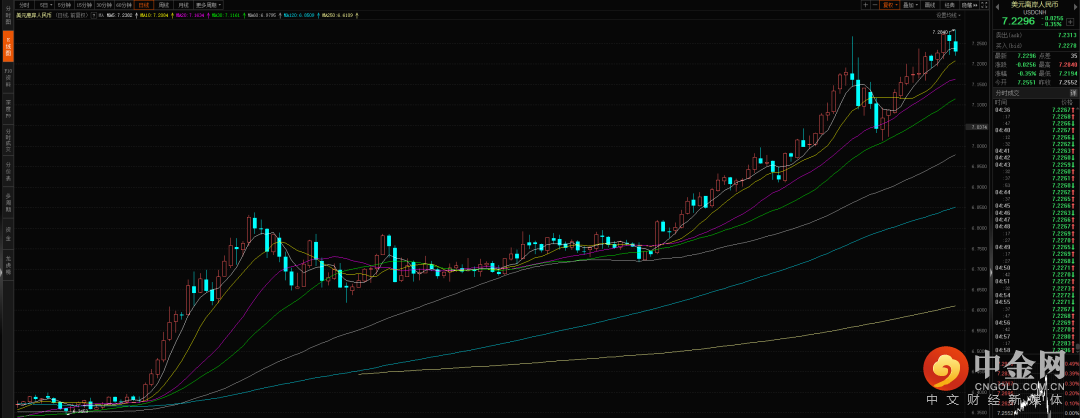Click the 美元离岸人民币 chart title label
1080x418 pixels.
pyautogui.click(x=34, y=15)
